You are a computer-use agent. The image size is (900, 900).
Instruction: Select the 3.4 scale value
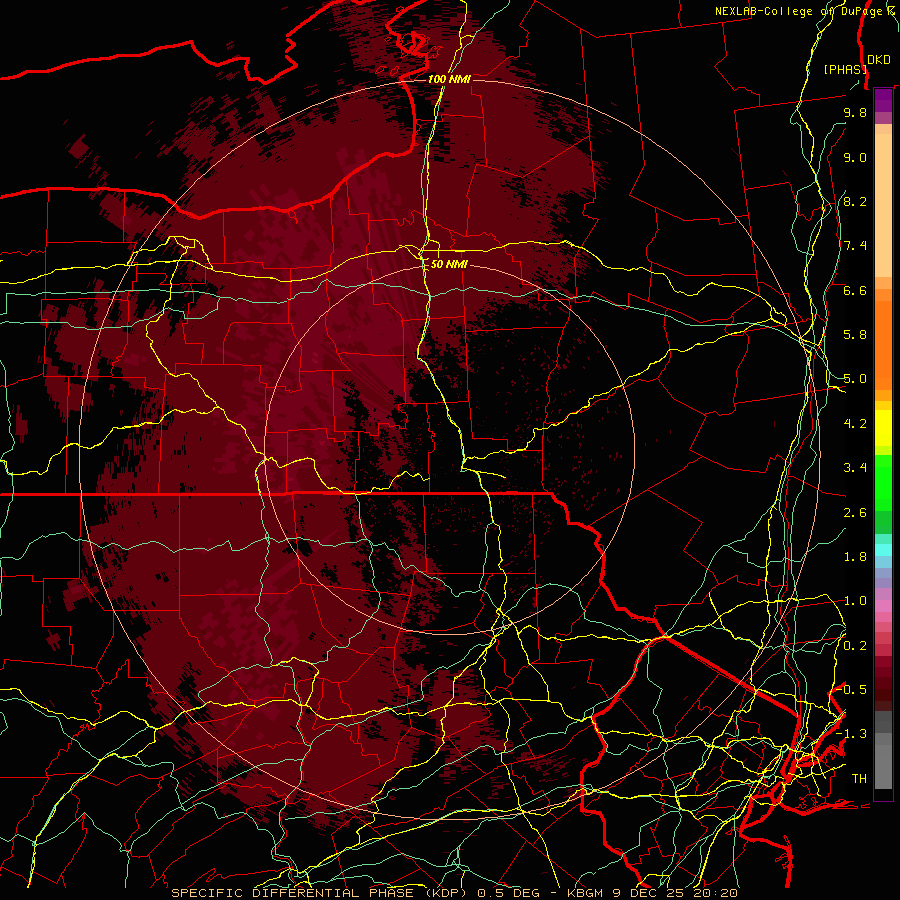[855, 468]
